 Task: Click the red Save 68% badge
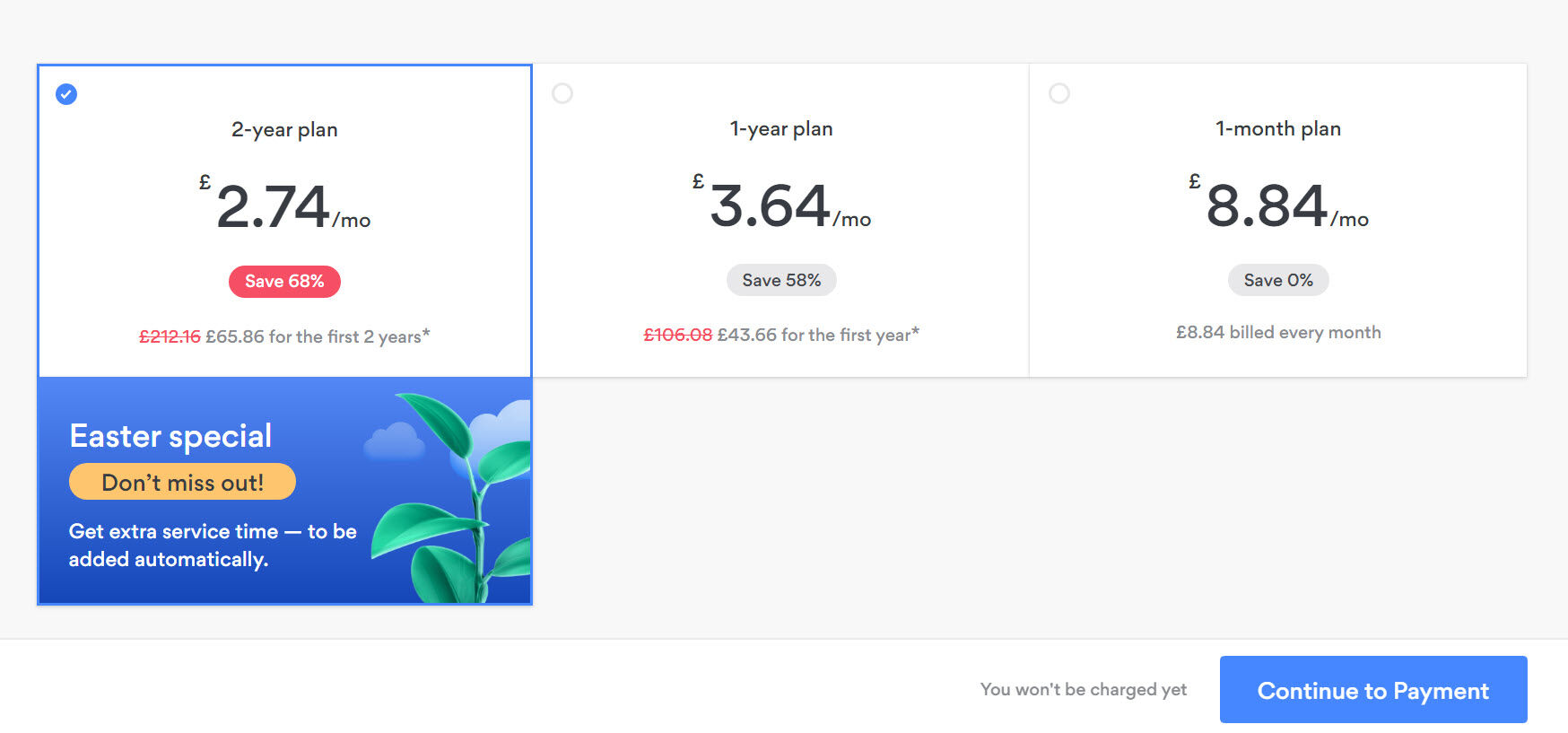click(284, 282)
